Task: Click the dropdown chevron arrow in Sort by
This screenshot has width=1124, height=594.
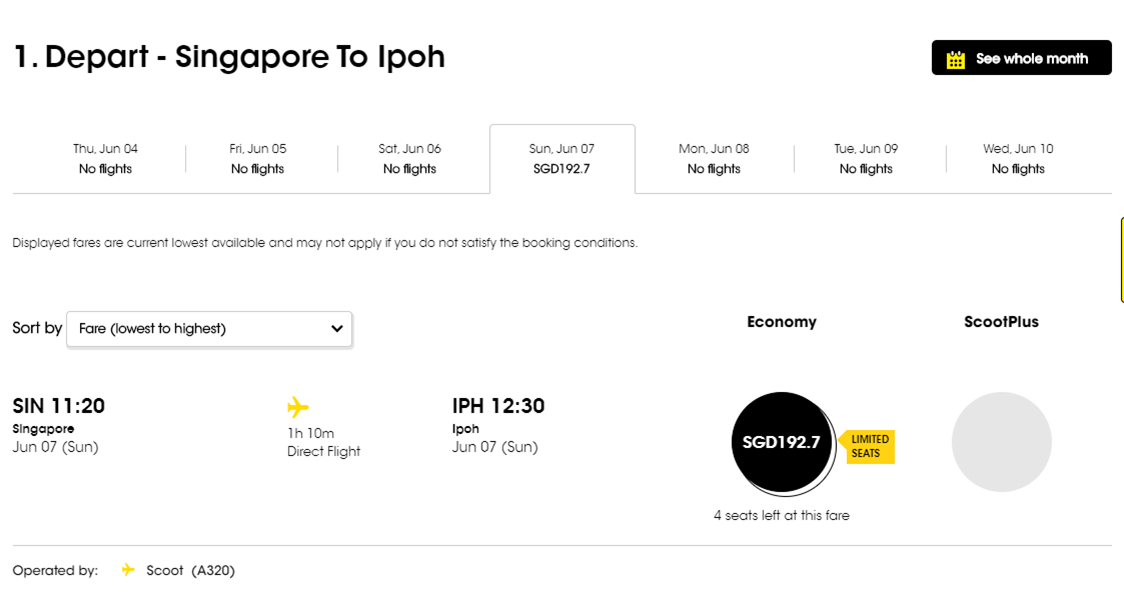Action: click(x=337, y=328)
